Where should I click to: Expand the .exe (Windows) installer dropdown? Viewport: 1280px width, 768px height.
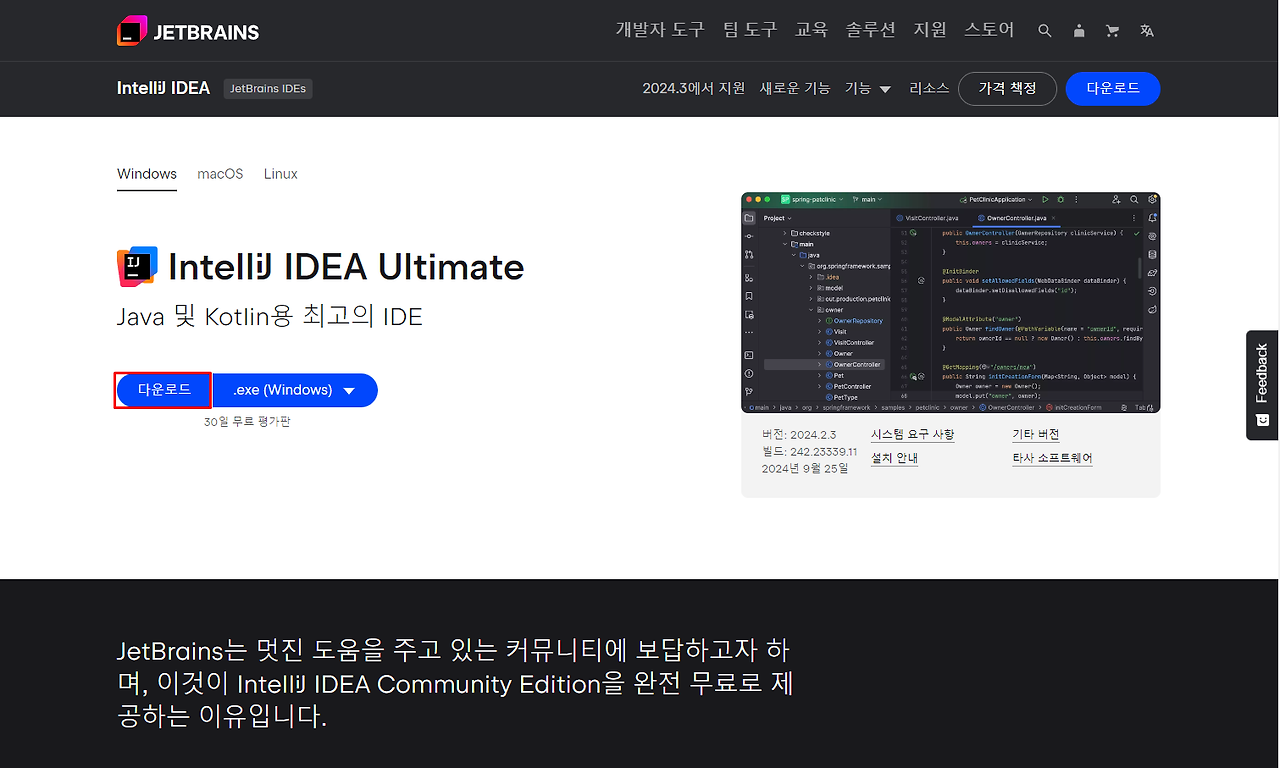pos(295,390)
